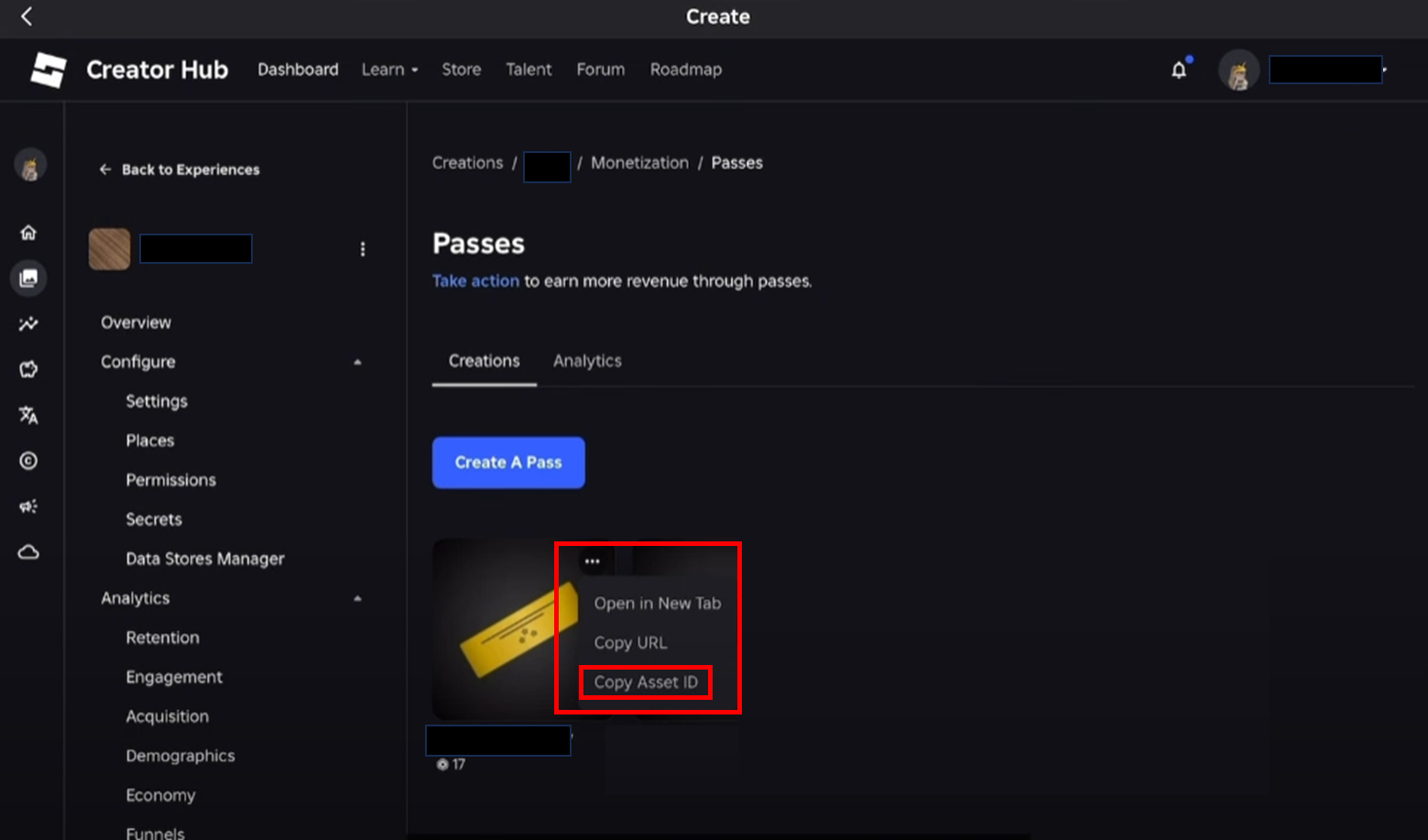Screen dimensions: 1428x840
Task: Open the profile avatar in header
Action: pos(1238,71)
